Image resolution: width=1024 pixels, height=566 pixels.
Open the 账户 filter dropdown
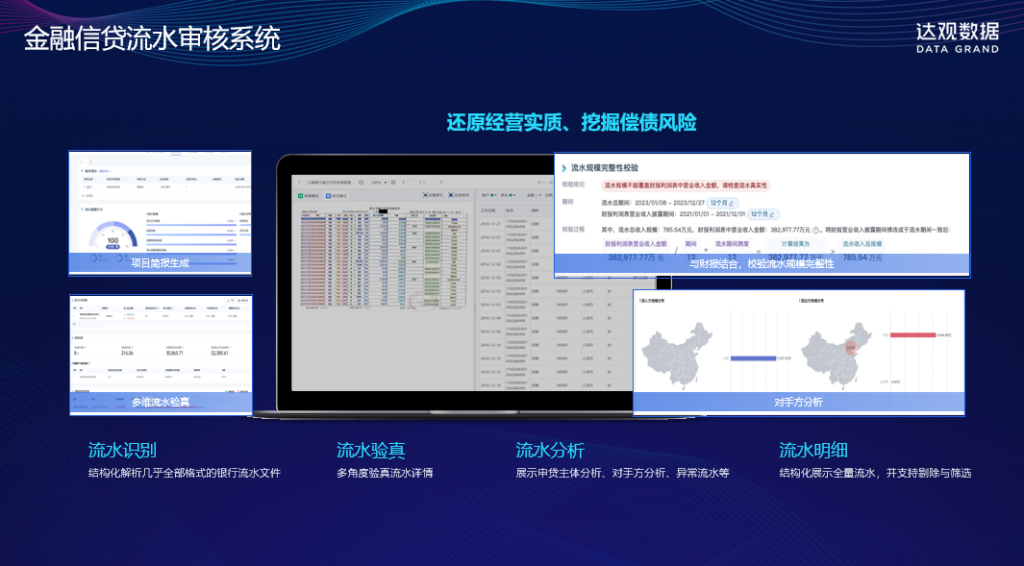tap(491, 196)
